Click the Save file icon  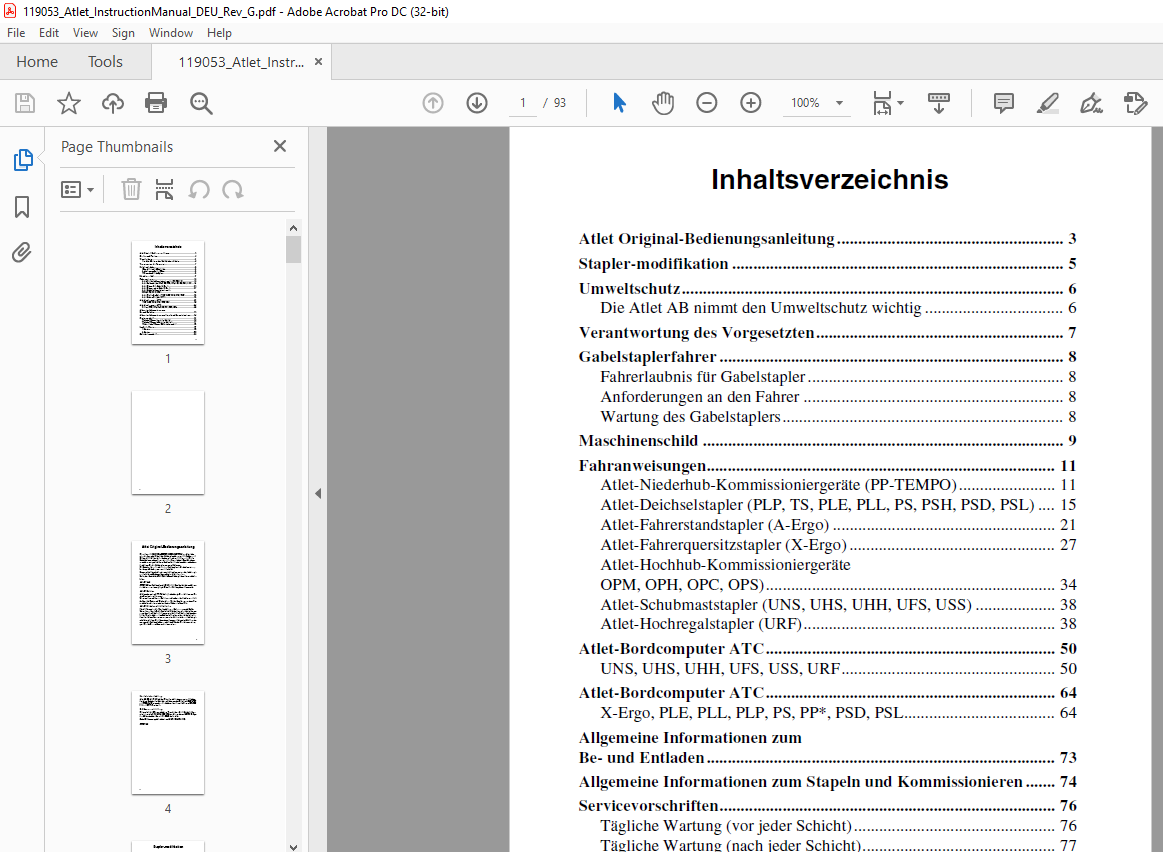pyautogui.click(x=25, y=103)
